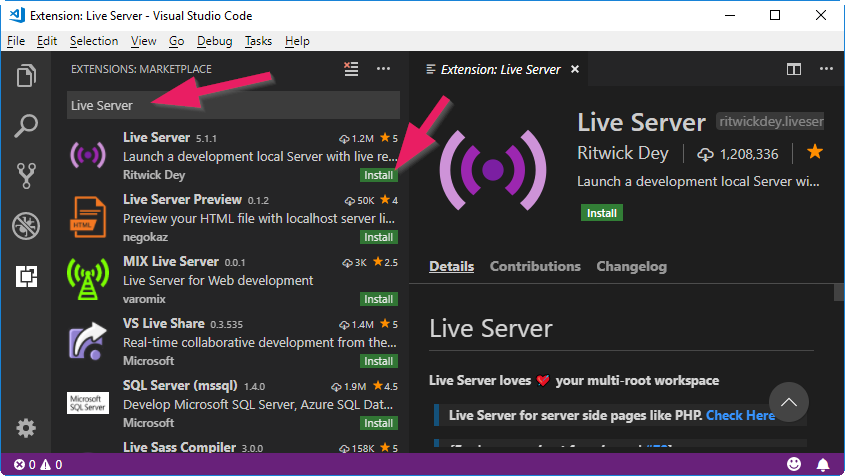Install SQL Server (mssql) extension
This screenshot has height=476, width=845.
(378, 423)
